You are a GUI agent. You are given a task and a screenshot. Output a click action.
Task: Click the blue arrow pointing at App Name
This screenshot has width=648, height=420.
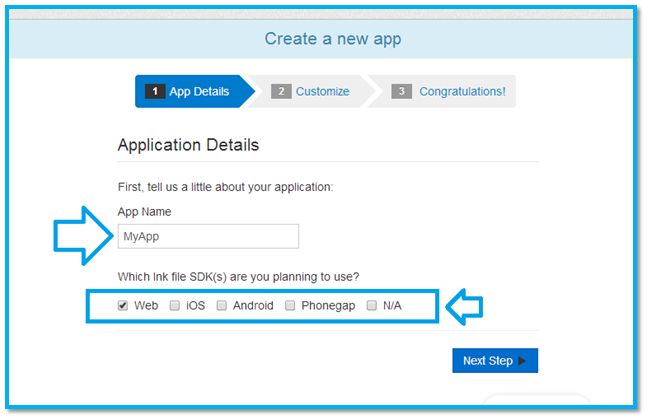80,236
